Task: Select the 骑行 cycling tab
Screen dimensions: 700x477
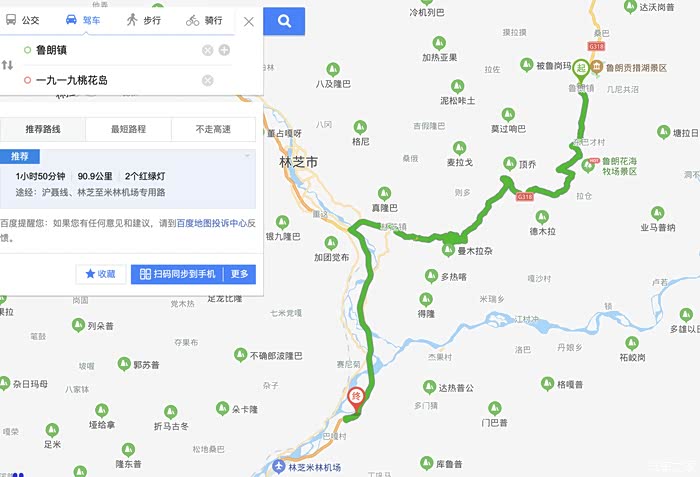Action: (x=204, y=20)
